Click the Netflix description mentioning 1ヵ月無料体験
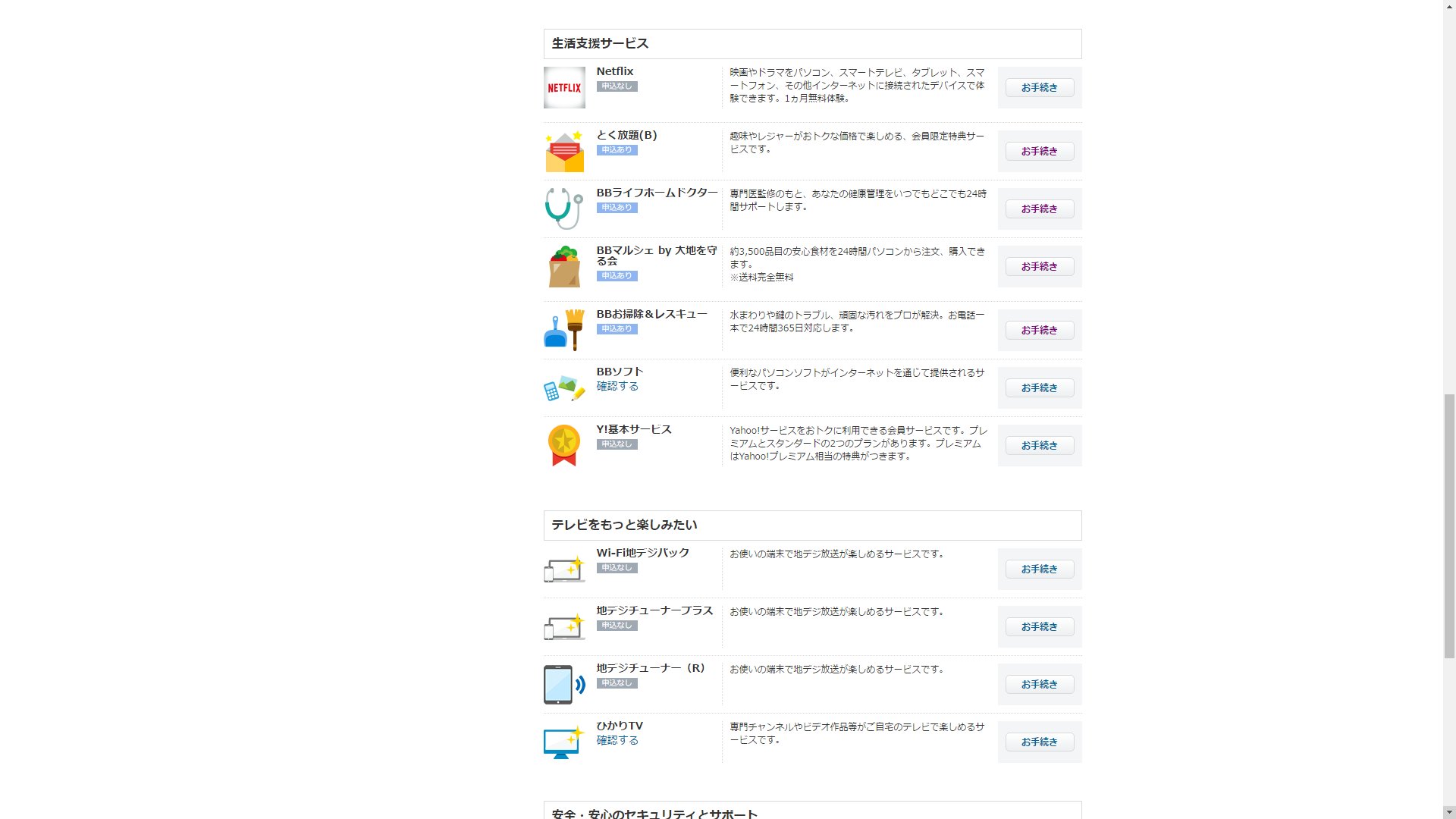Viewport: 1456px width, 819px height. pyautogui.click(x=858, y=85)
